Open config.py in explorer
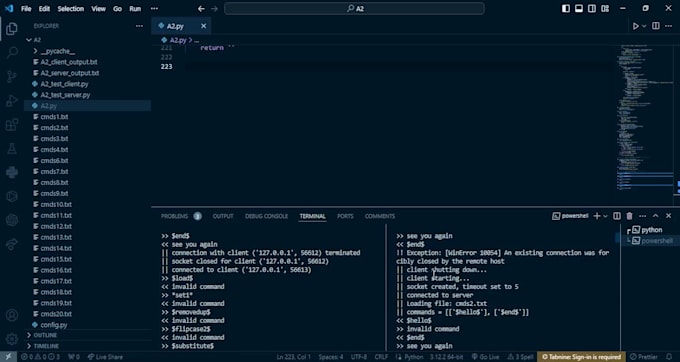 coord(54,325)
